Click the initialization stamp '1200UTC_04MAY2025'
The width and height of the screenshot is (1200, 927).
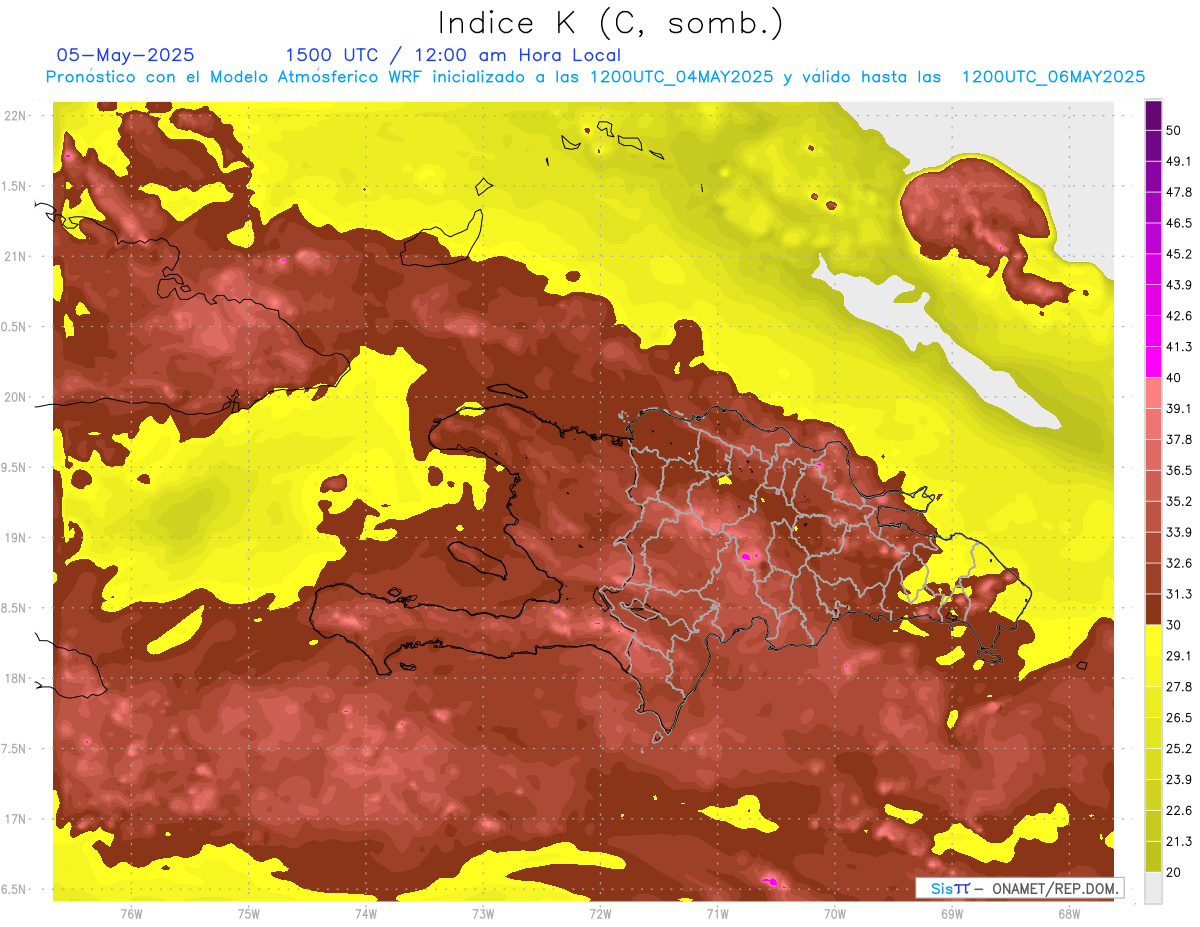[681, 77]
